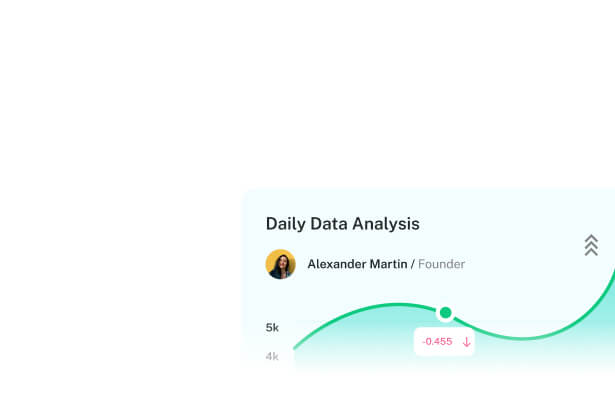Viewport: 615px width, 400px height.
Task: Click the word "Daily" in the heading
Action: tap(286, 224)
